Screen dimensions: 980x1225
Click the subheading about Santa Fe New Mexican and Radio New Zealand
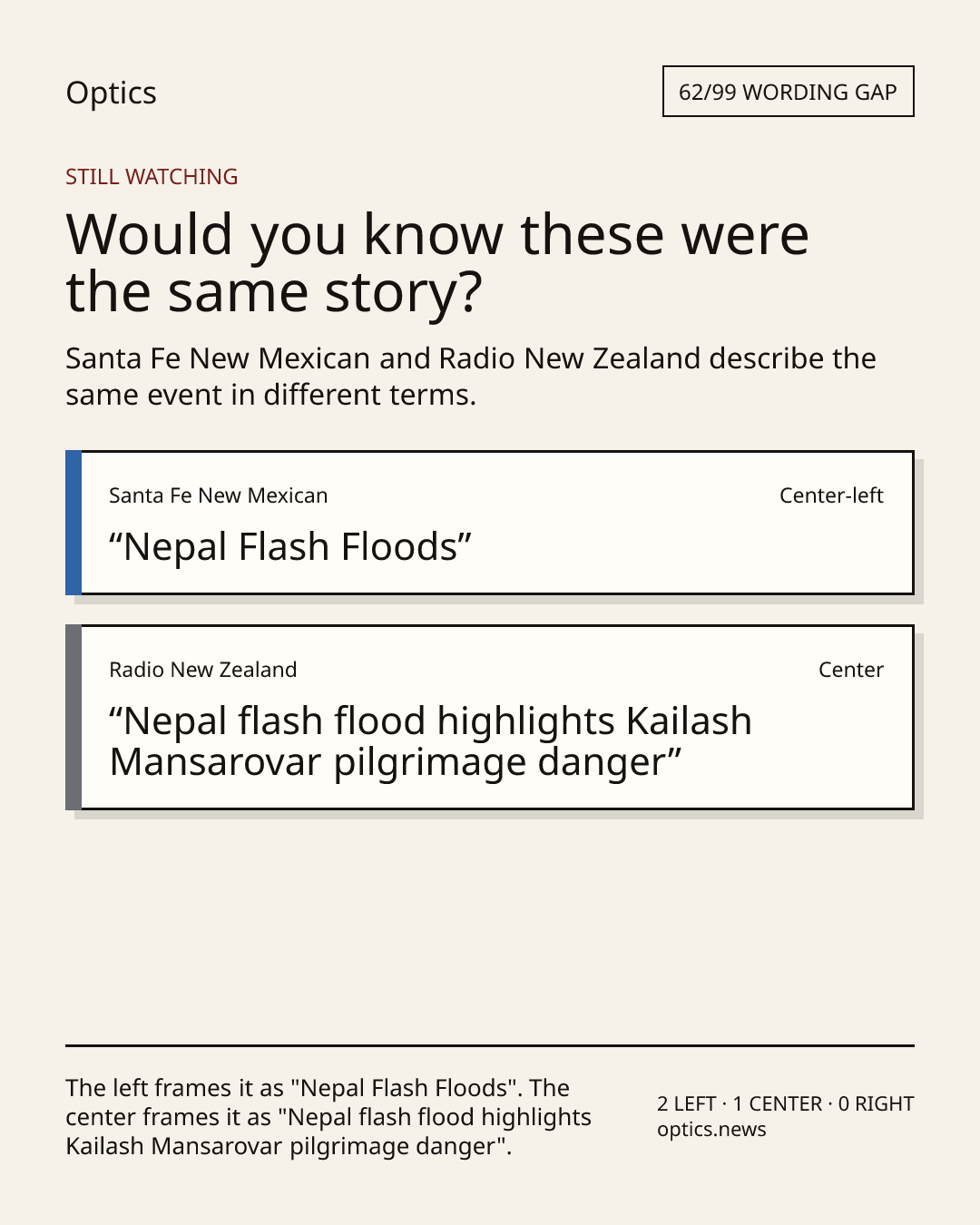[471, 377]
